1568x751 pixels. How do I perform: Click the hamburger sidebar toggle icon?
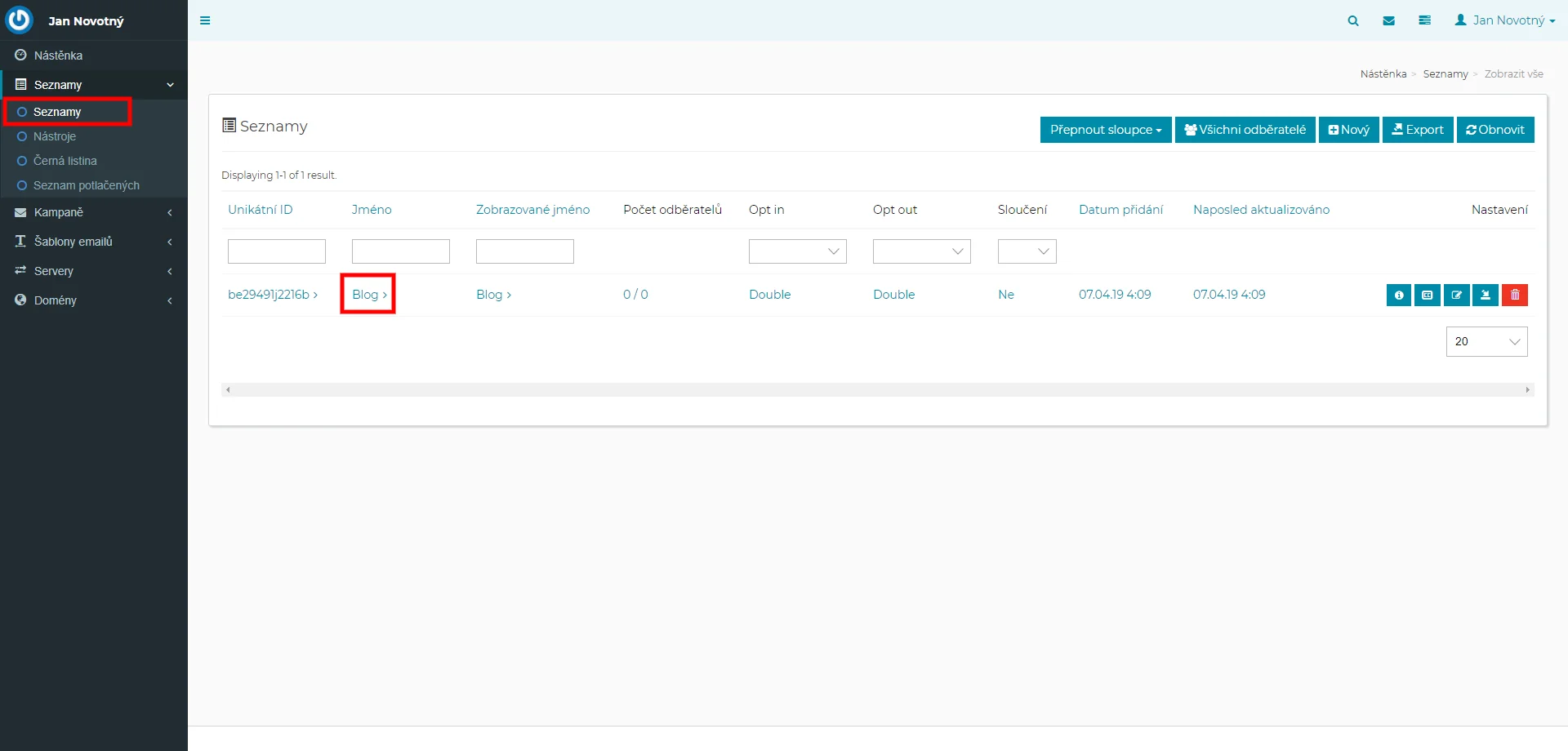pos(205,20)
